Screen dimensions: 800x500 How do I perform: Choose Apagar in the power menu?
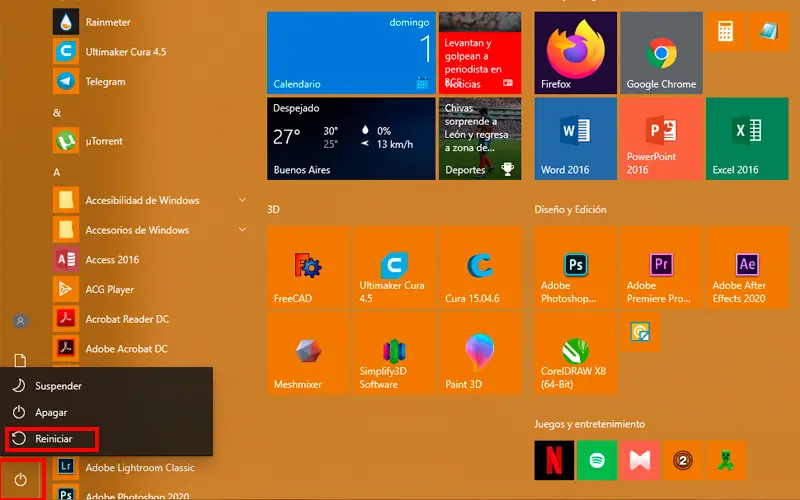point(106,412)
